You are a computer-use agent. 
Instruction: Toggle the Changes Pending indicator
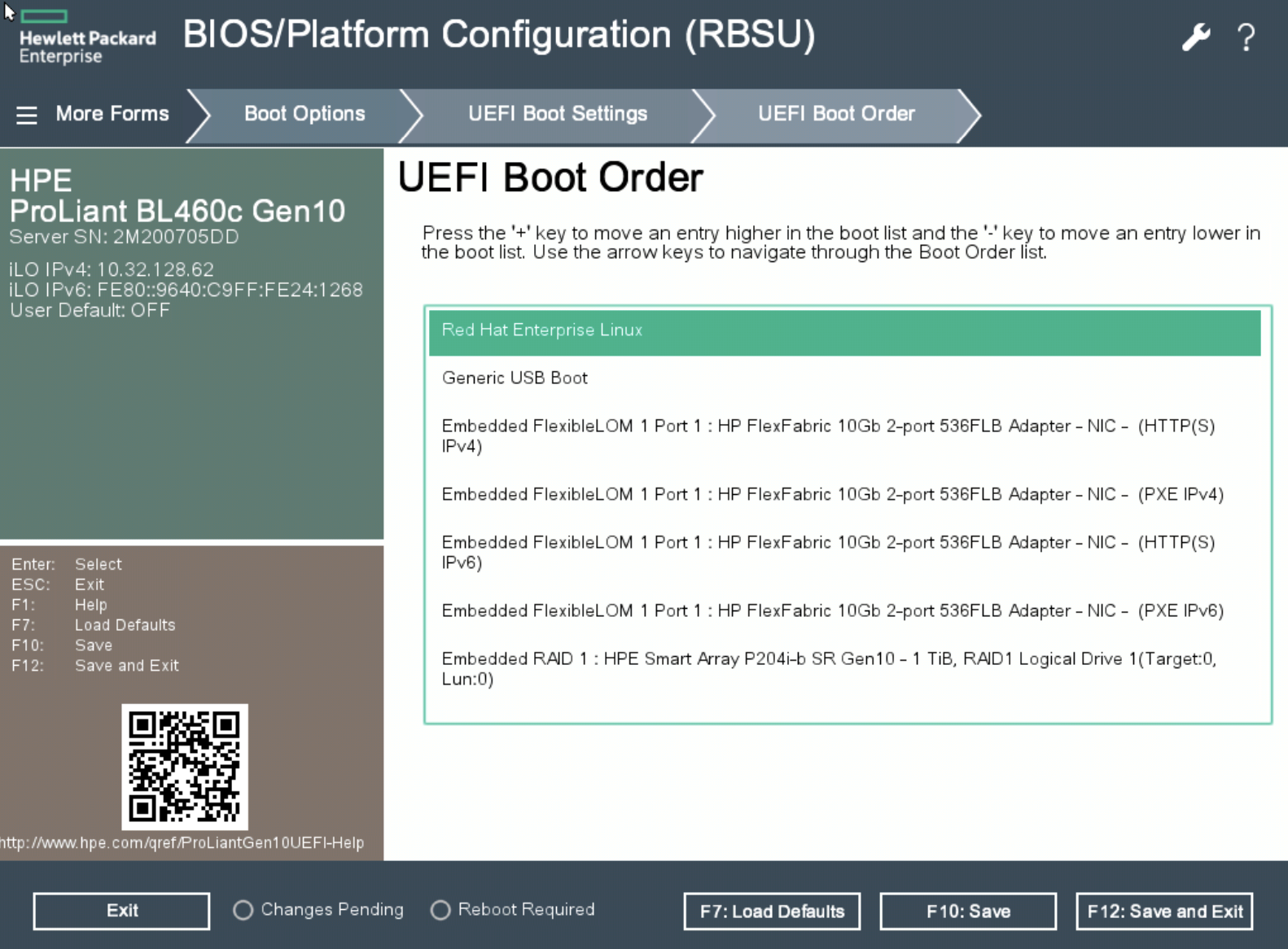tap(318, 910)
